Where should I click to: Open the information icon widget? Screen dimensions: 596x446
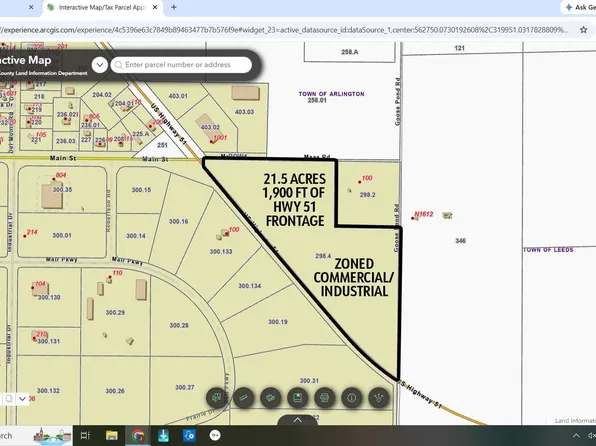352,398
